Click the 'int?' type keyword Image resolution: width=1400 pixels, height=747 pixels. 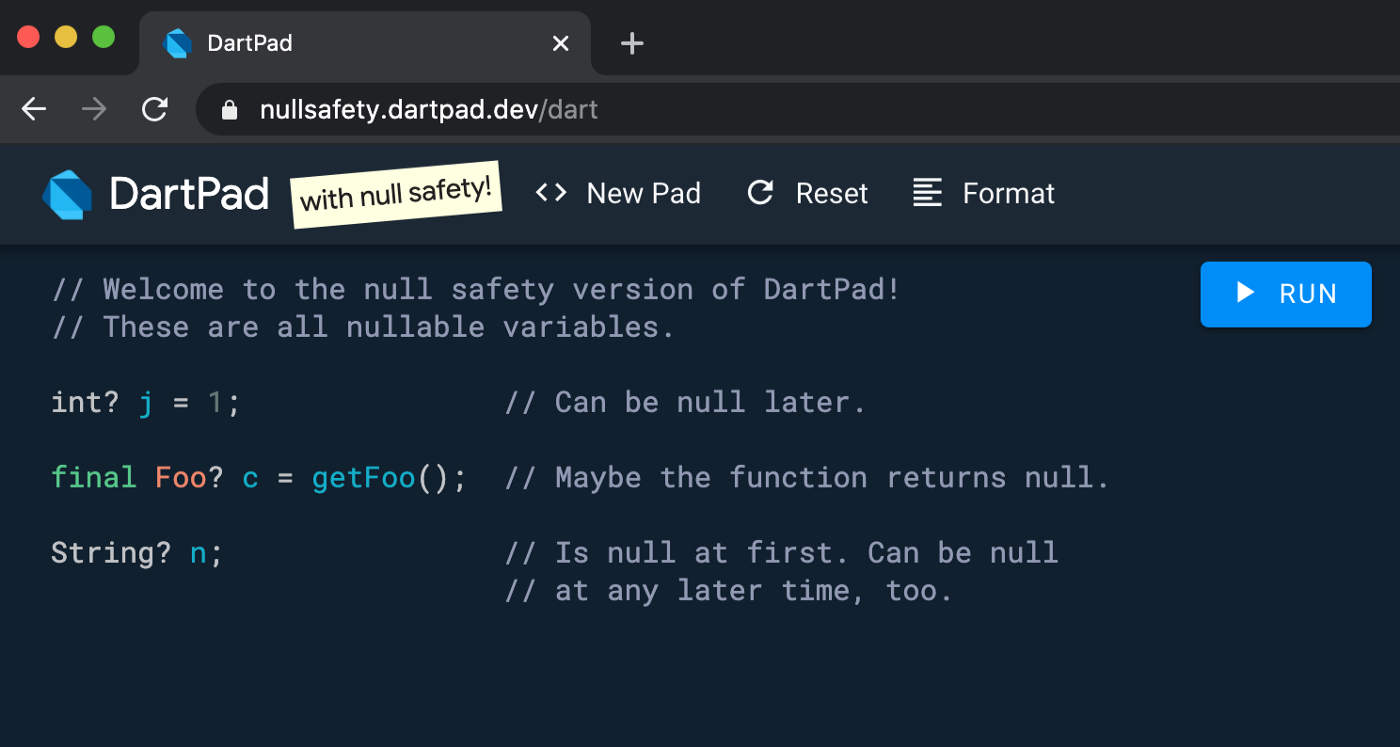pos(85,403)
